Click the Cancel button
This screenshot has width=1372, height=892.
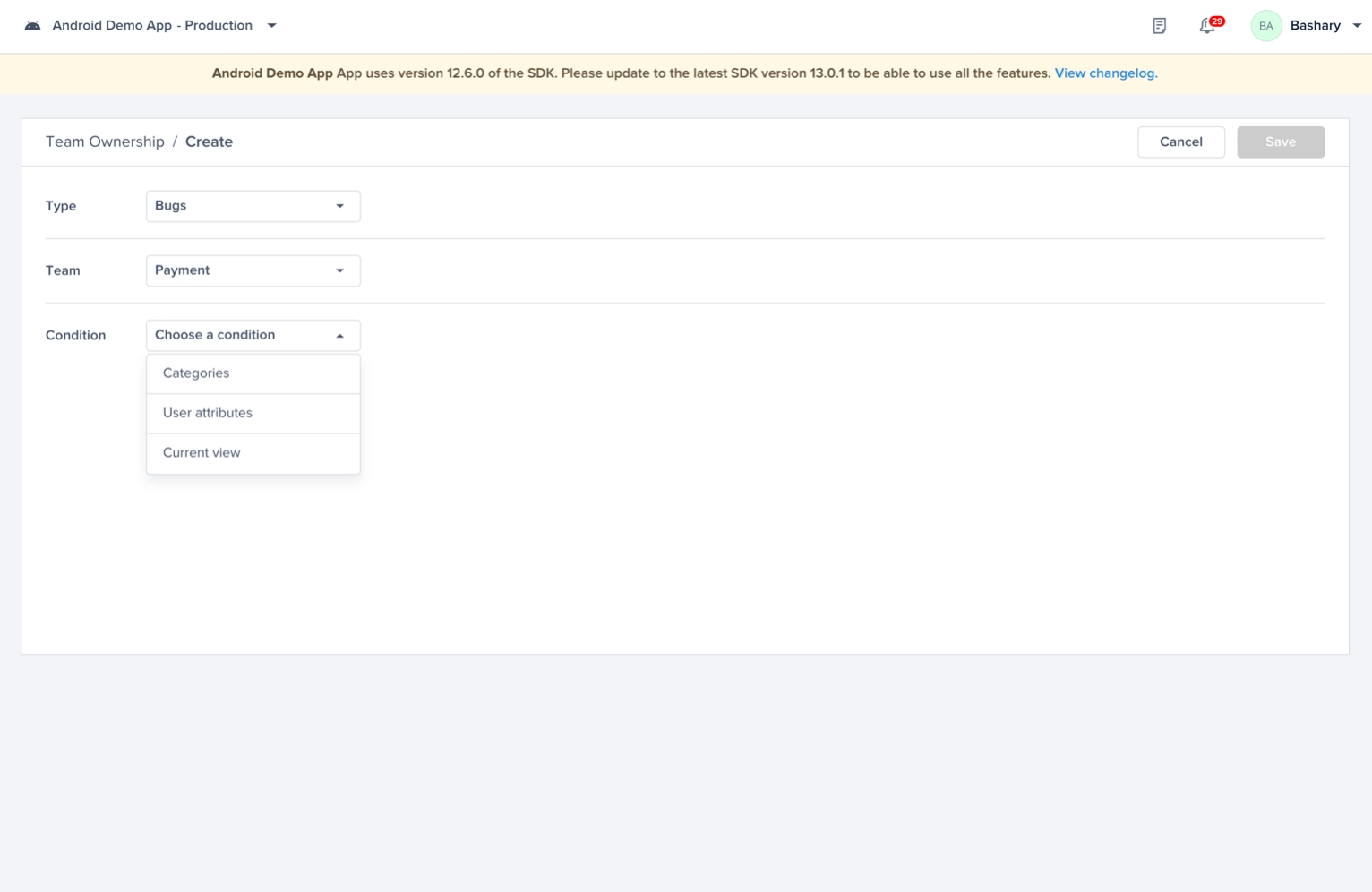tap(1180, 142)
